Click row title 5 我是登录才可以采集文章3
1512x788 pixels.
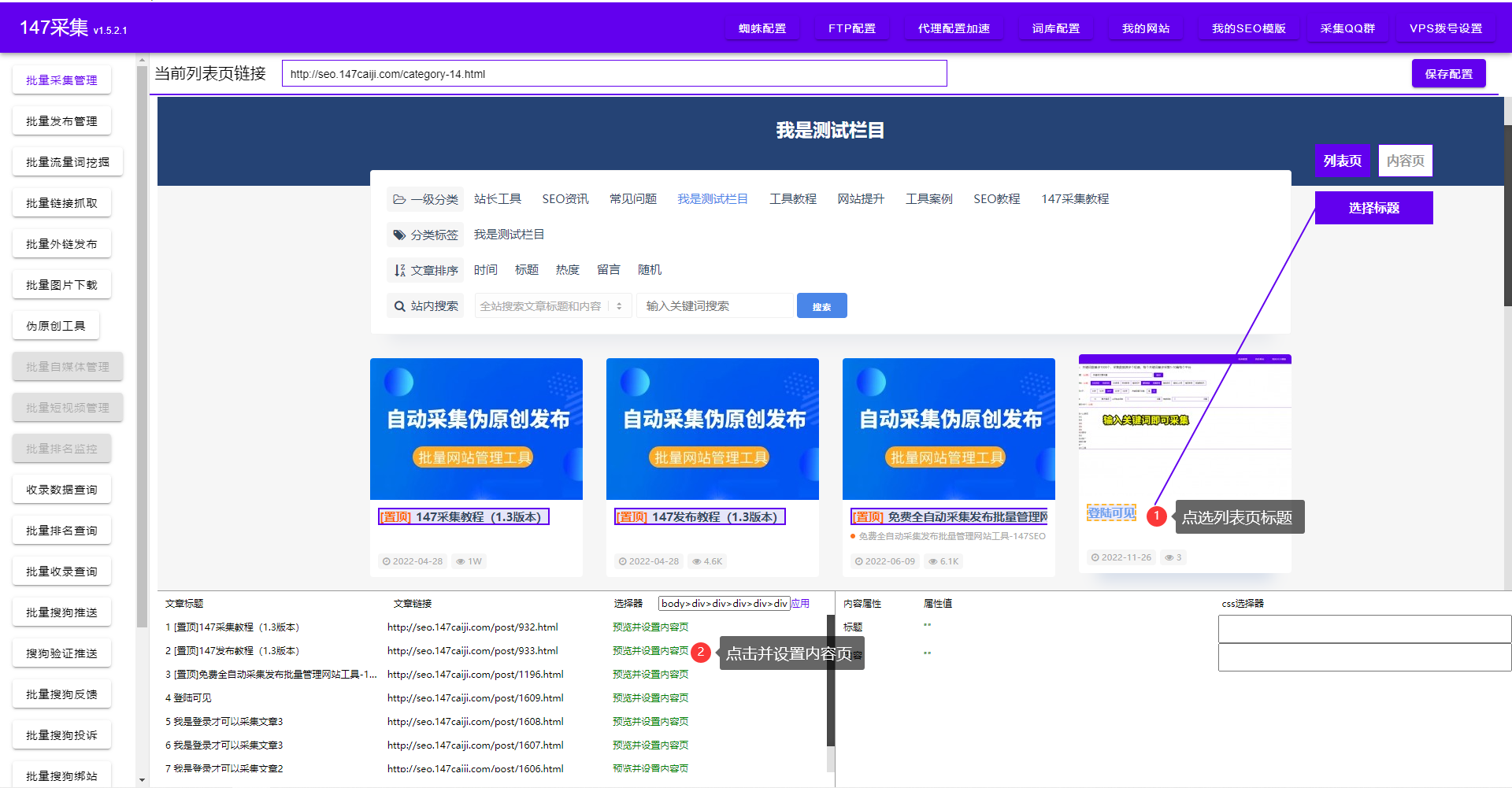224,722
